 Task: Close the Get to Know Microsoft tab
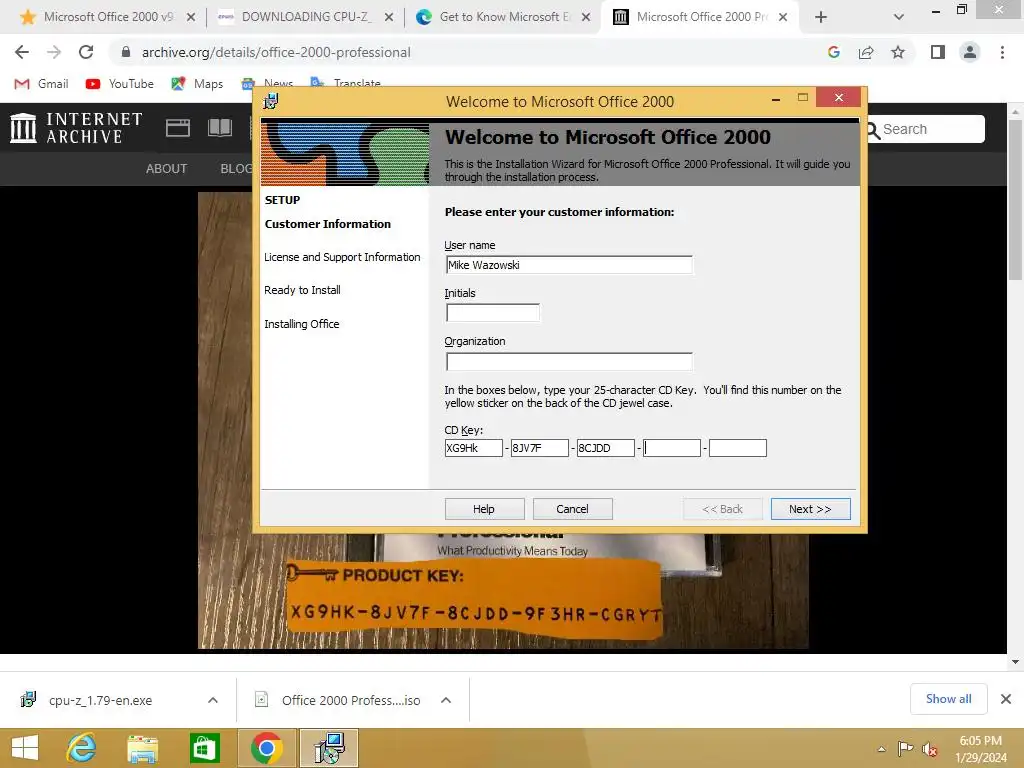tap(586, 18)
